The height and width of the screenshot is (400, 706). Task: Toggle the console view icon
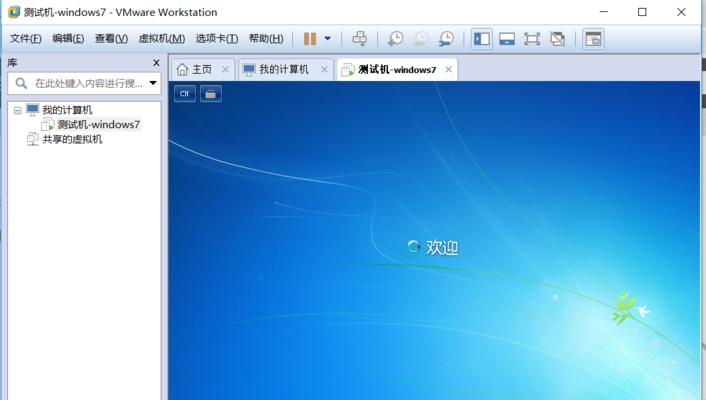pyautogui.click(x=593, y=39)
